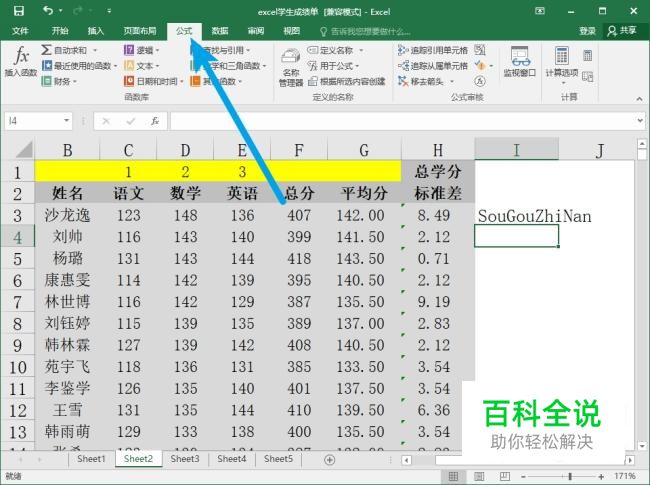Expand the formula bar chevron
The height and width of the screenshot is (485, 650).
[640, 121]
